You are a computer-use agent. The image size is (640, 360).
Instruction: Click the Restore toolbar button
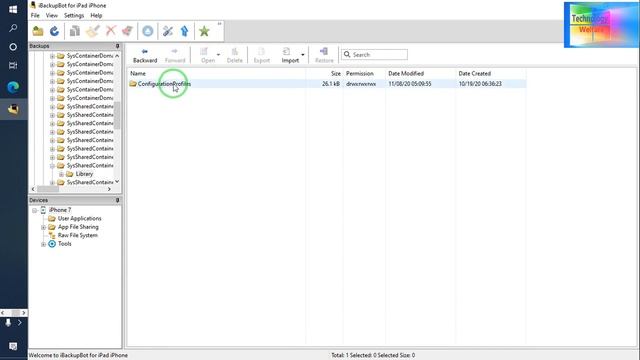click(x=324, y=56)
